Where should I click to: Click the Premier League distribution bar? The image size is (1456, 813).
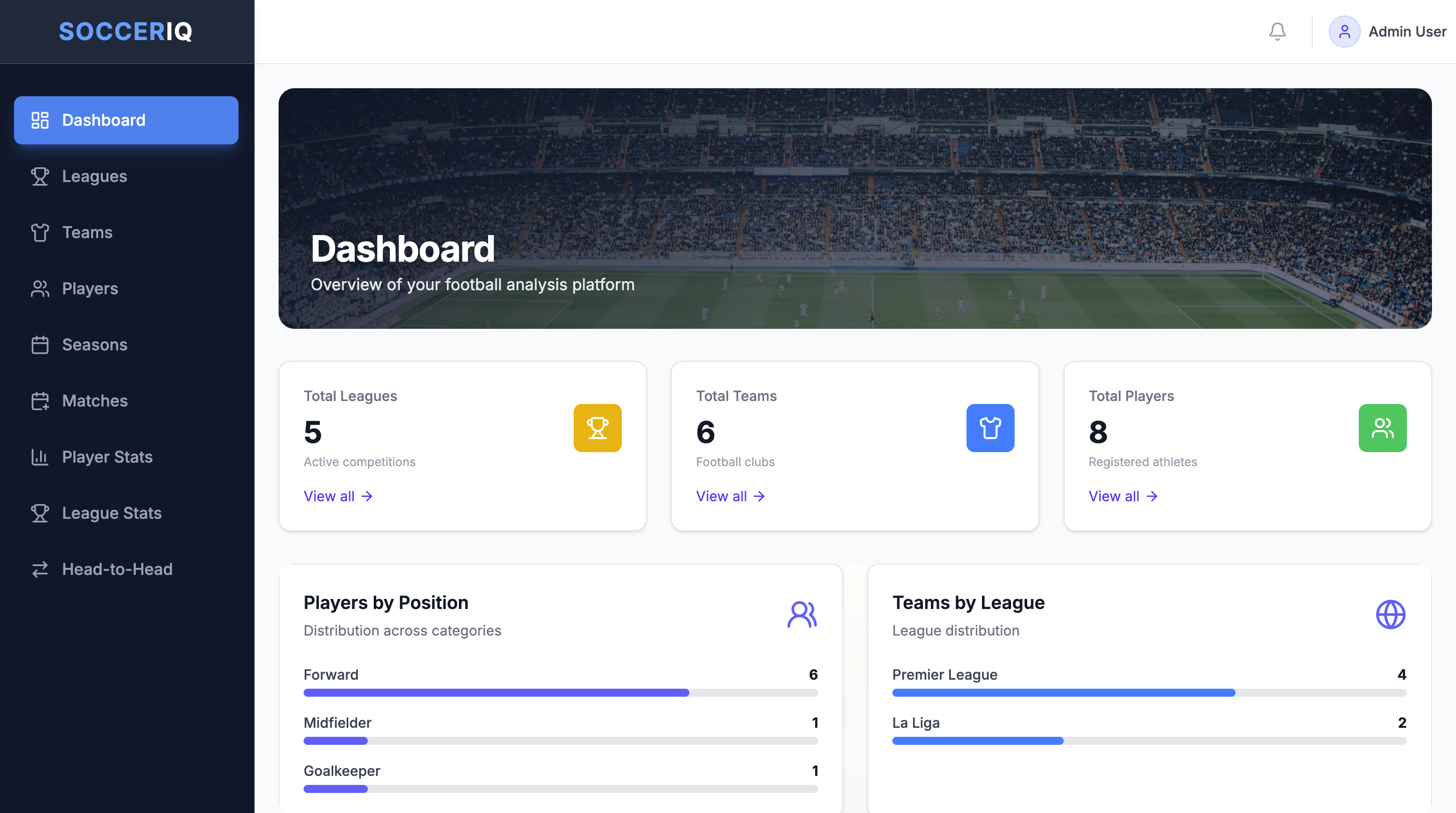coord(1148,693)
